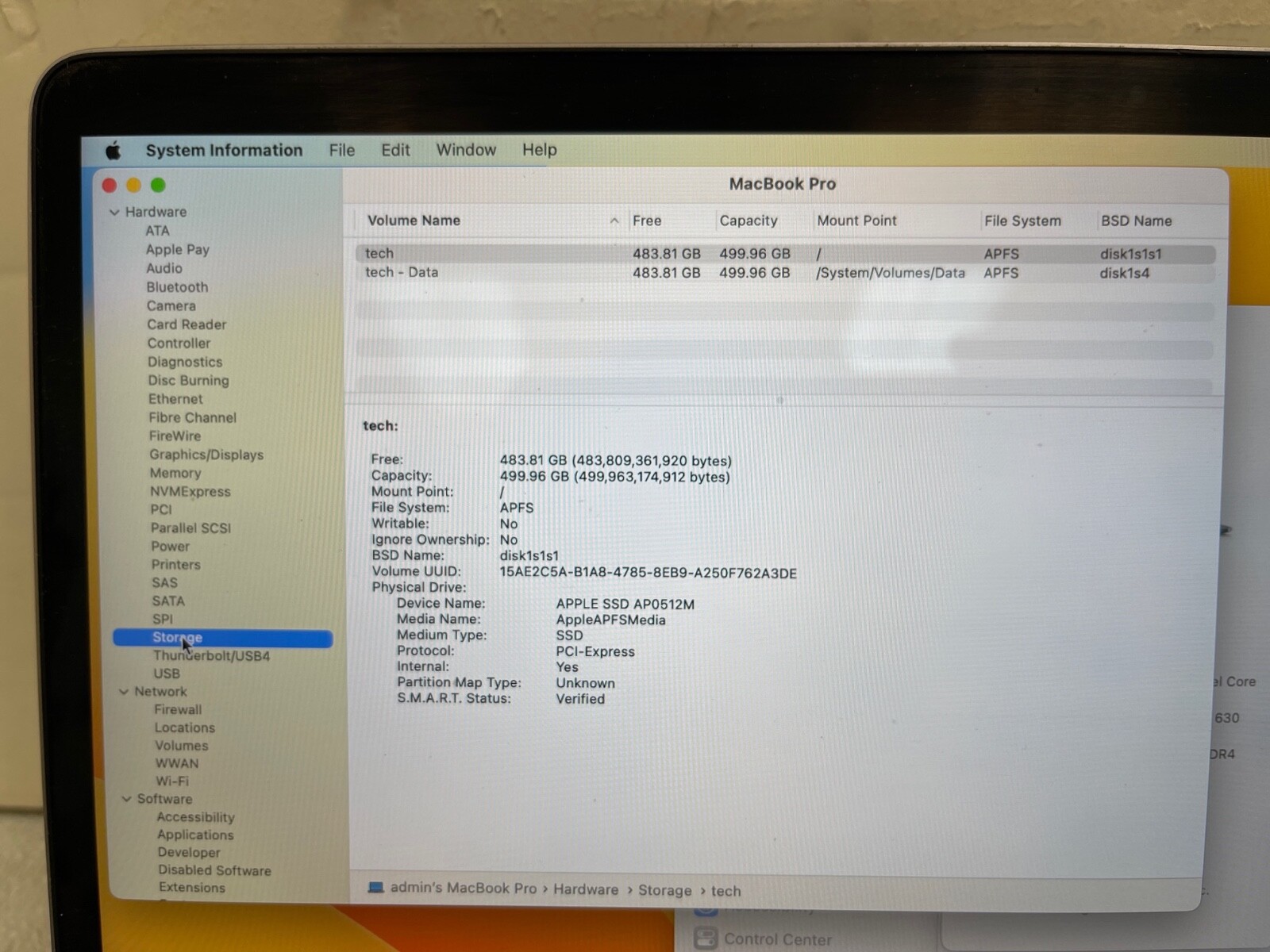Open the Apple menu

[114, 150]
